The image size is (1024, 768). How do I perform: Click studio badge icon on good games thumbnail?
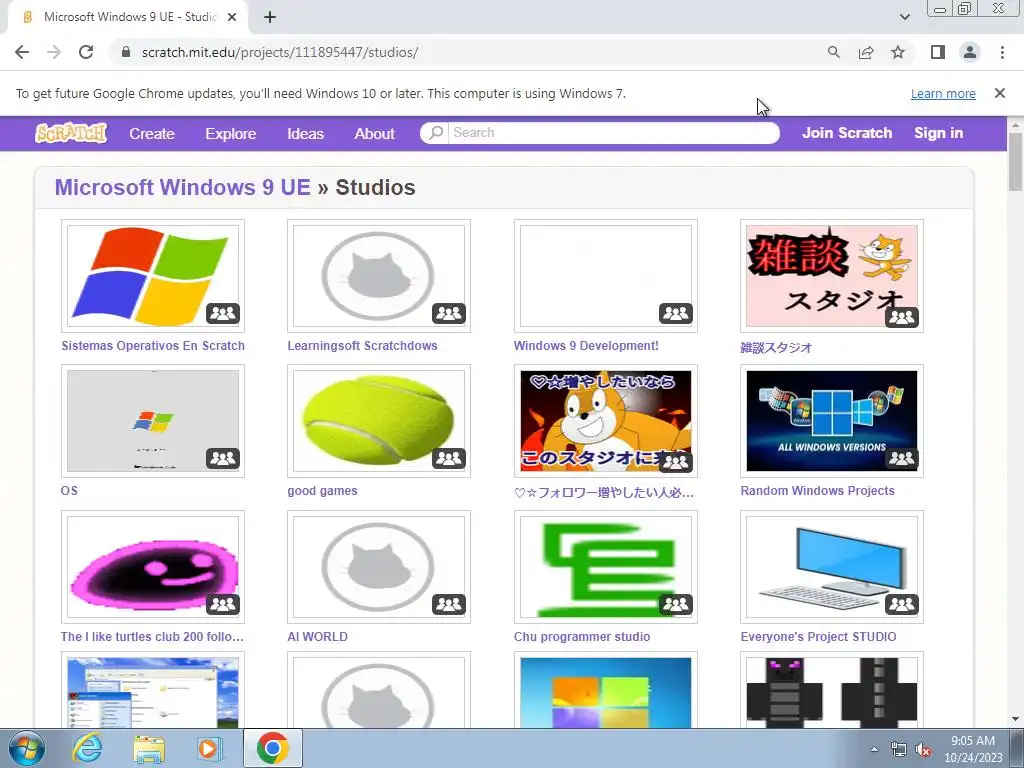449,458
